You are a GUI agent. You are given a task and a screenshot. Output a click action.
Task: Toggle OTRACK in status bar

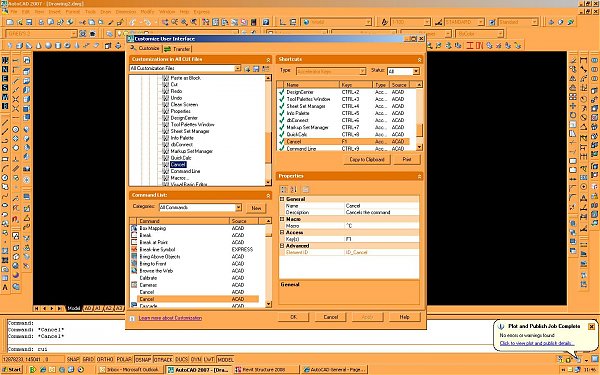[163, 359]
